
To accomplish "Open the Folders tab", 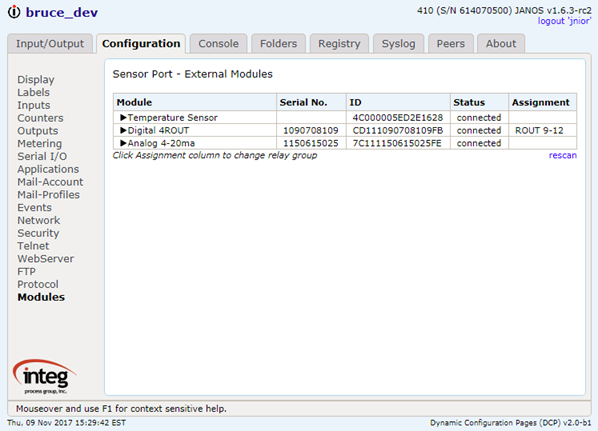I will click(278, 44).
